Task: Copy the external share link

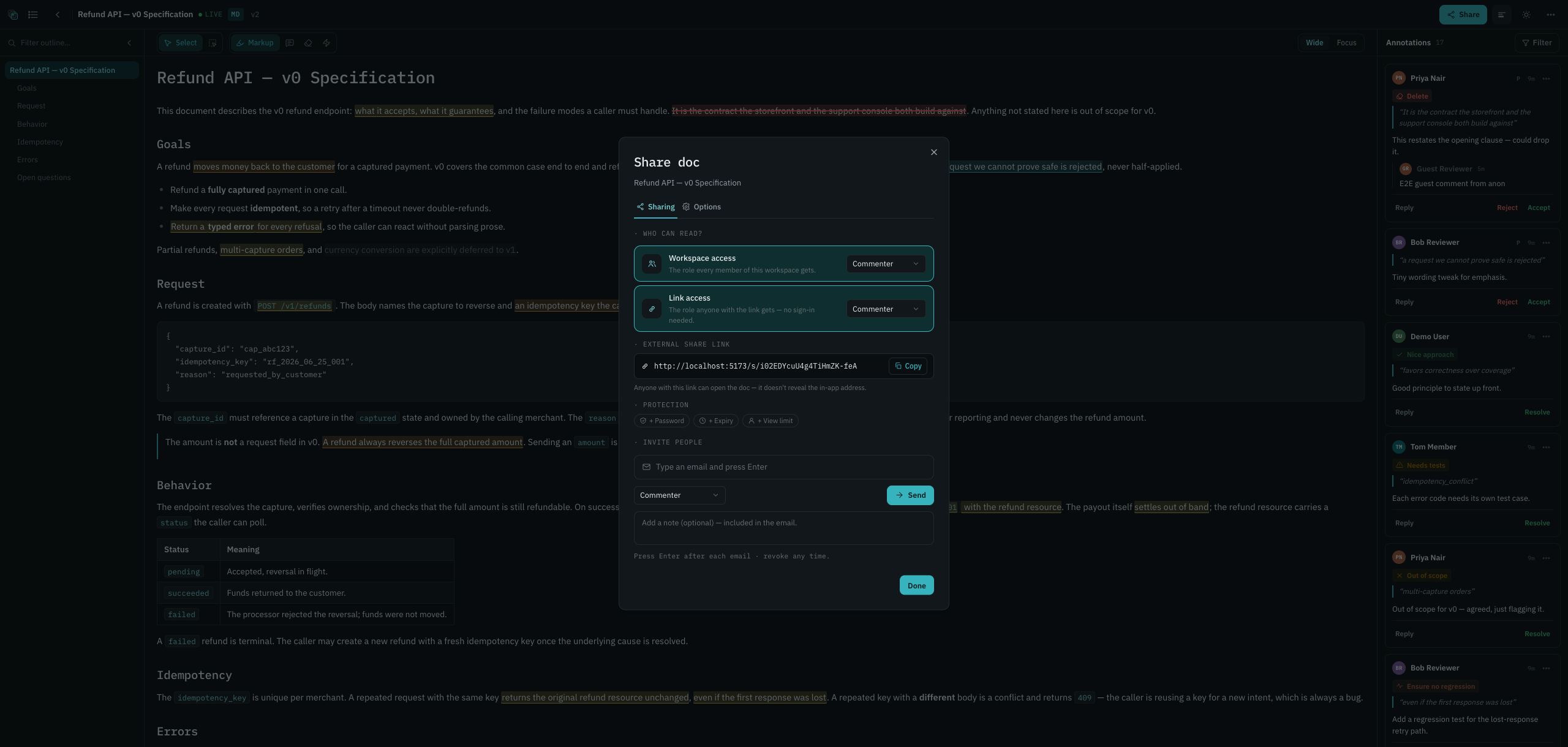Action: pos(908,366)
